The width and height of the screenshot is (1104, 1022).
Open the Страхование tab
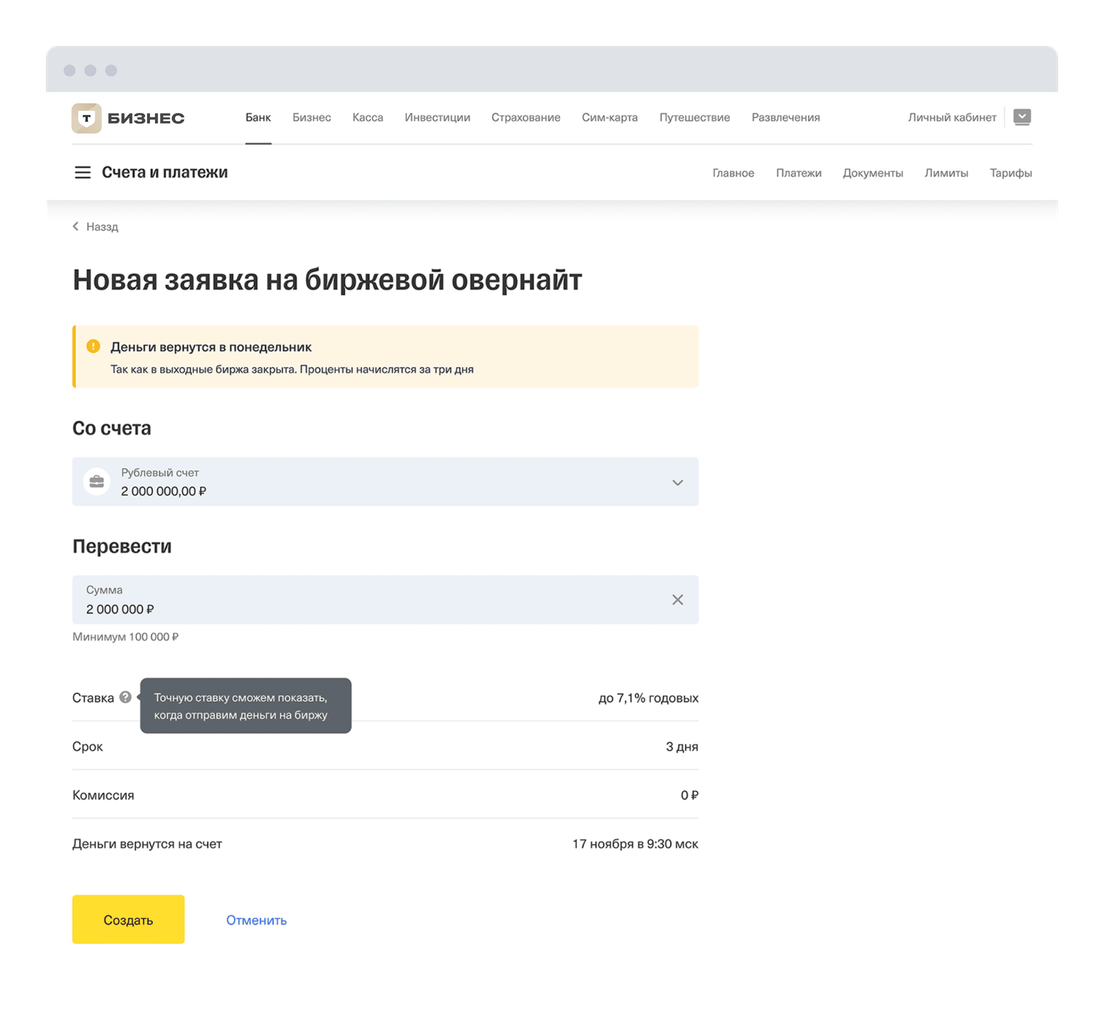pos(525,118)
